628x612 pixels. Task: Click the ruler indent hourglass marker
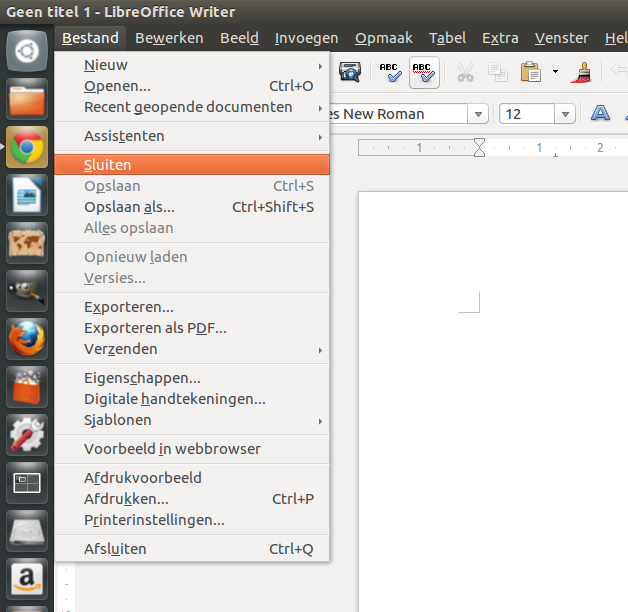coord(479,147)
